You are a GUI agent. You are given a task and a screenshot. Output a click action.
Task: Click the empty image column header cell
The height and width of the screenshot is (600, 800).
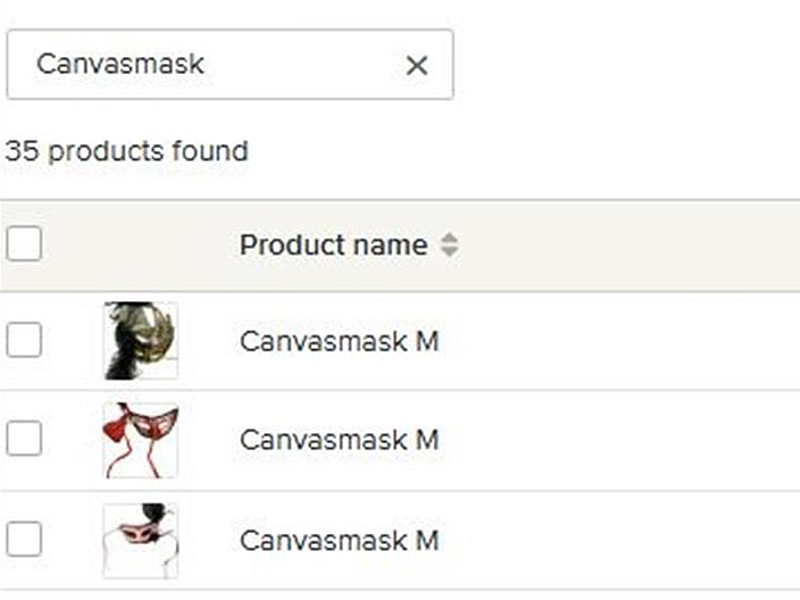(140, 245)
